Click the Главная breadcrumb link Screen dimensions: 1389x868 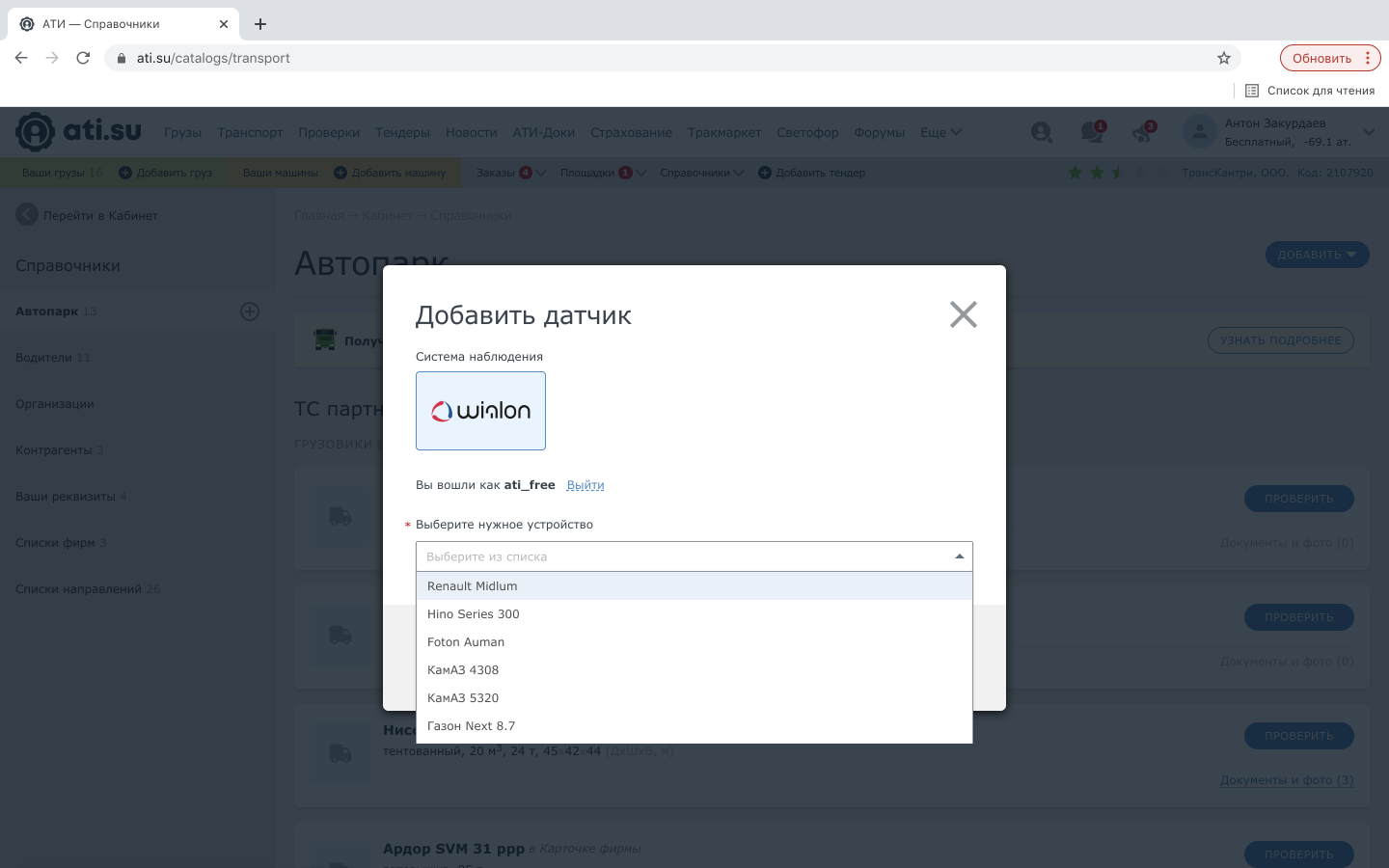coord(319,215)
